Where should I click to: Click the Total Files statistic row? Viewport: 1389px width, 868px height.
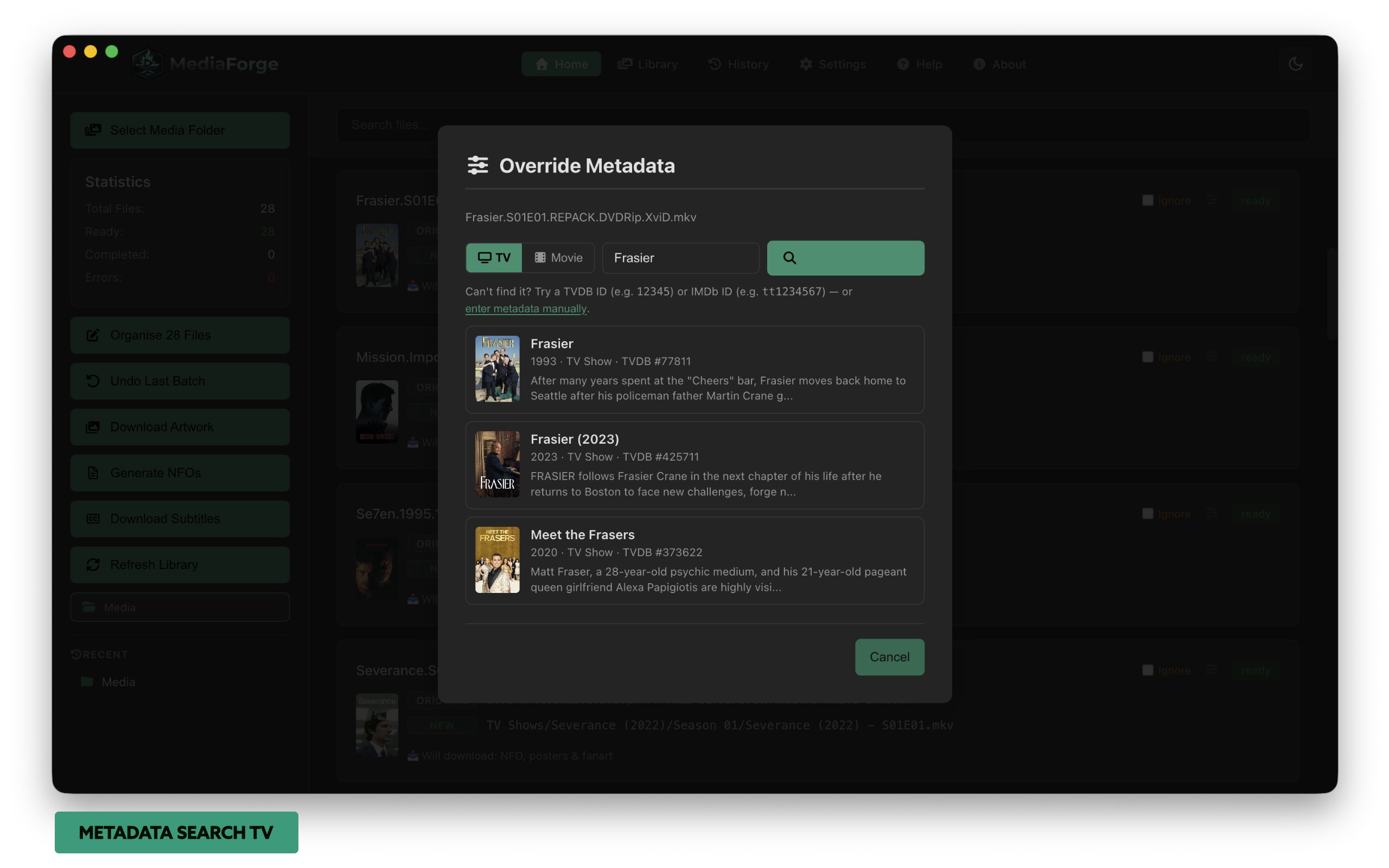point(180,208)
